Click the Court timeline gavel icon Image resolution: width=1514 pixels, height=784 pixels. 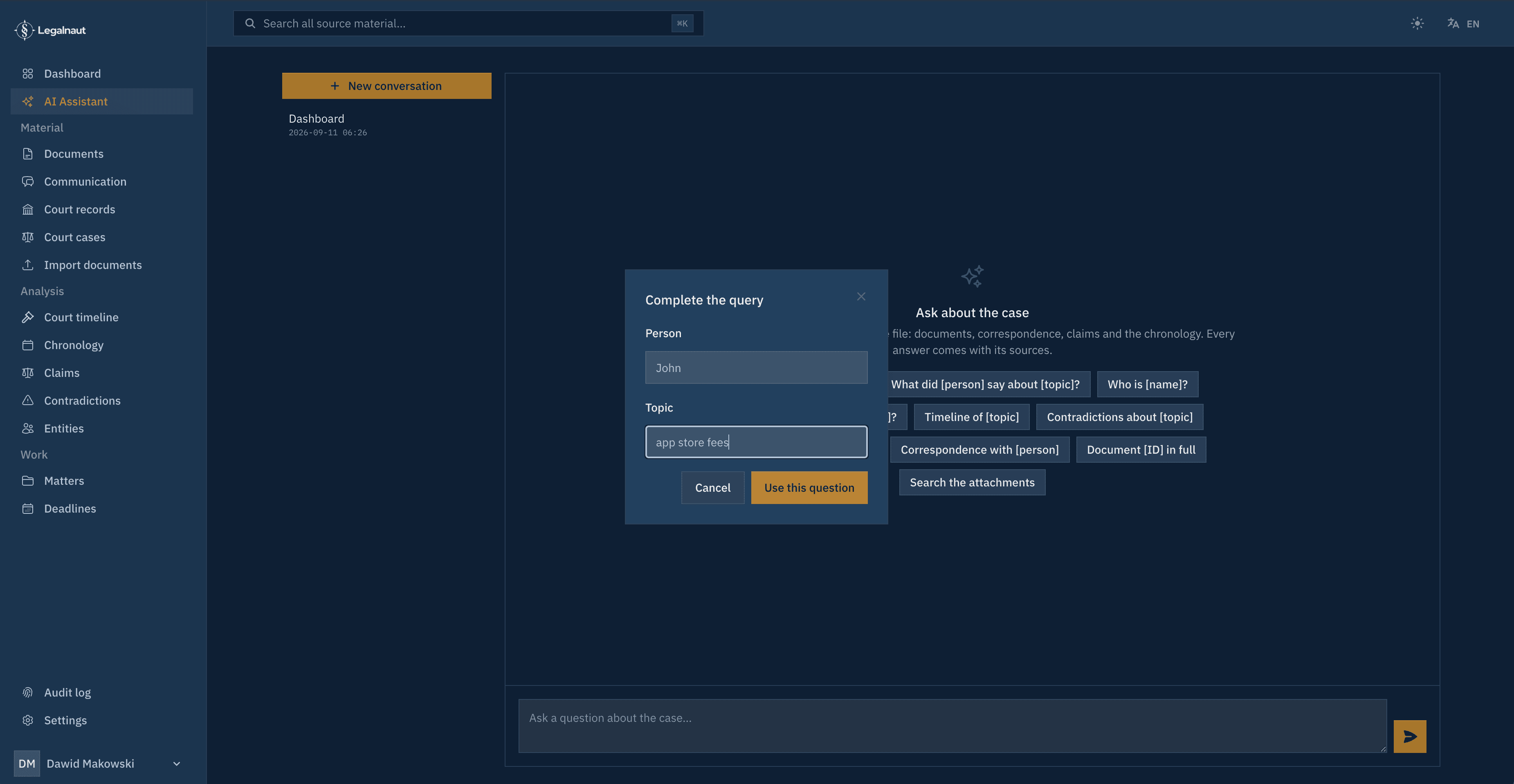coord(28,317)
